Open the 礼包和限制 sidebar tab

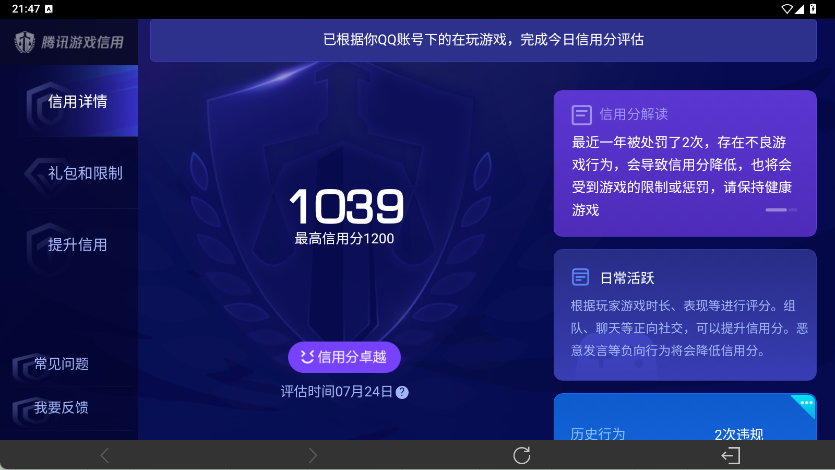69,173
